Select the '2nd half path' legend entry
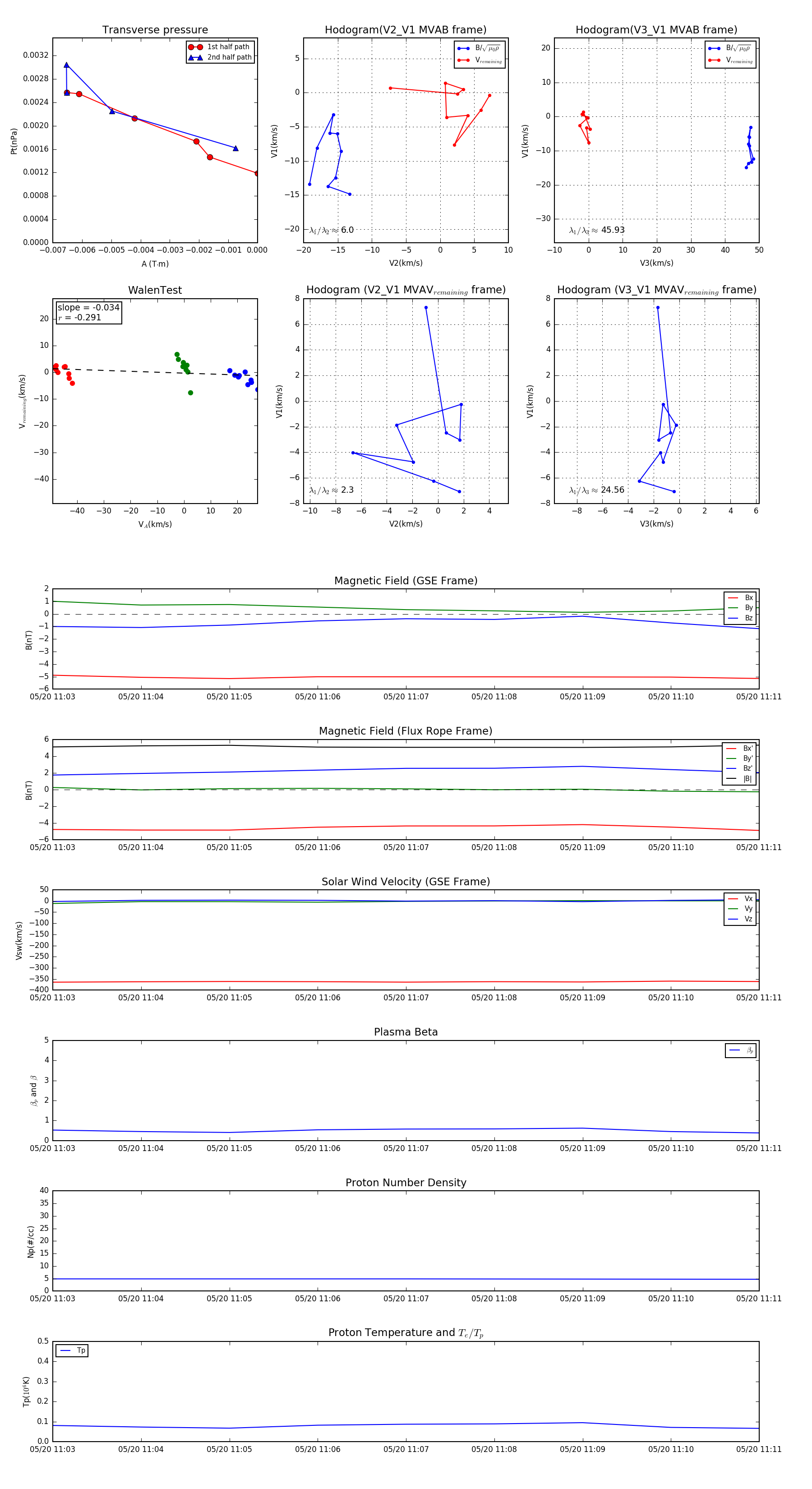The width and height of the screenshot is (812, 1489). pyautogui.click(x=220, y=57)
